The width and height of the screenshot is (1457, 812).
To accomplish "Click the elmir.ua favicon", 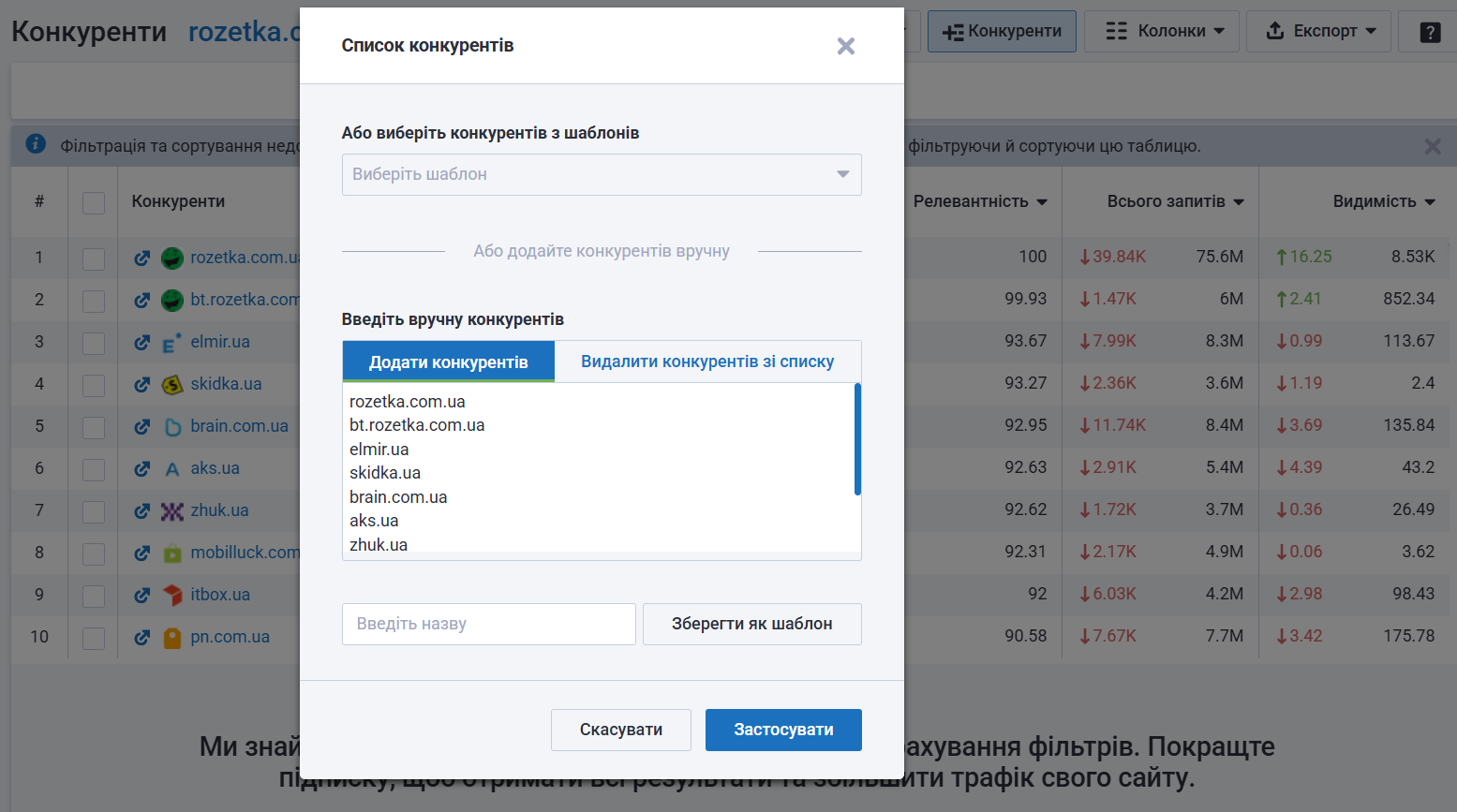I will tap(172, 343).
